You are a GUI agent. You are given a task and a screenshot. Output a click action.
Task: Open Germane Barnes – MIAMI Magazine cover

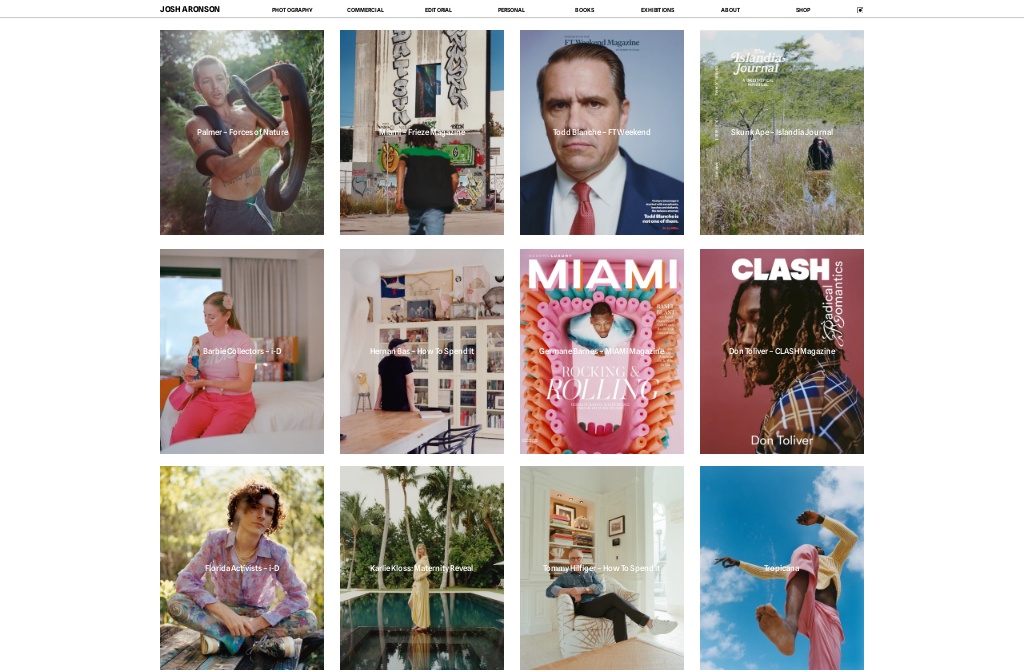click(601, 351)
